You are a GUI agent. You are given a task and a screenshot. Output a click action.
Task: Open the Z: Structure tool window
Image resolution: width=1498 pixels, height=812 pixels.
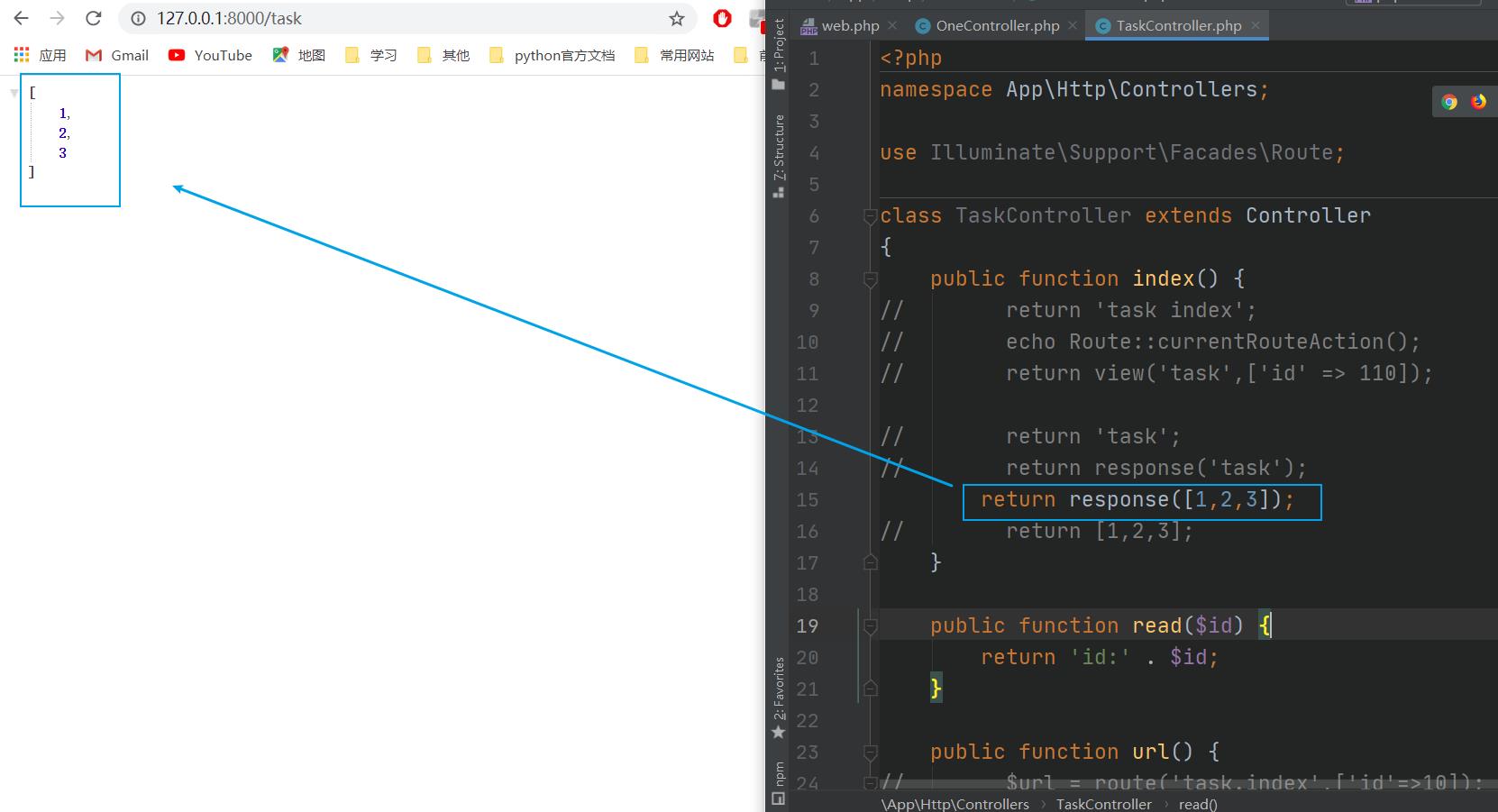click(779, 156)
